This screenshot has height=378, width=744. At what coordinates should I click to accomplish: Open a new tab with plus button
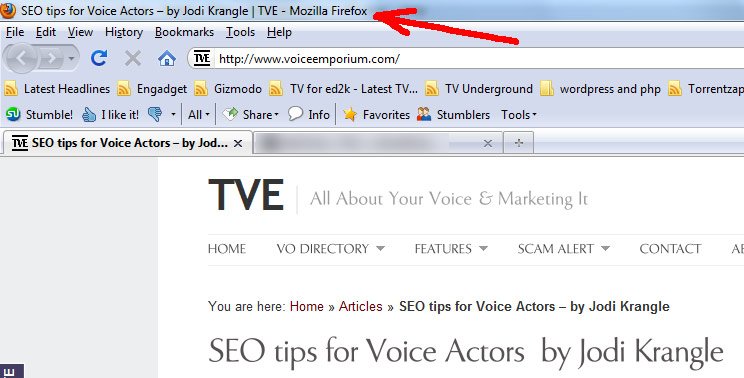519,143
